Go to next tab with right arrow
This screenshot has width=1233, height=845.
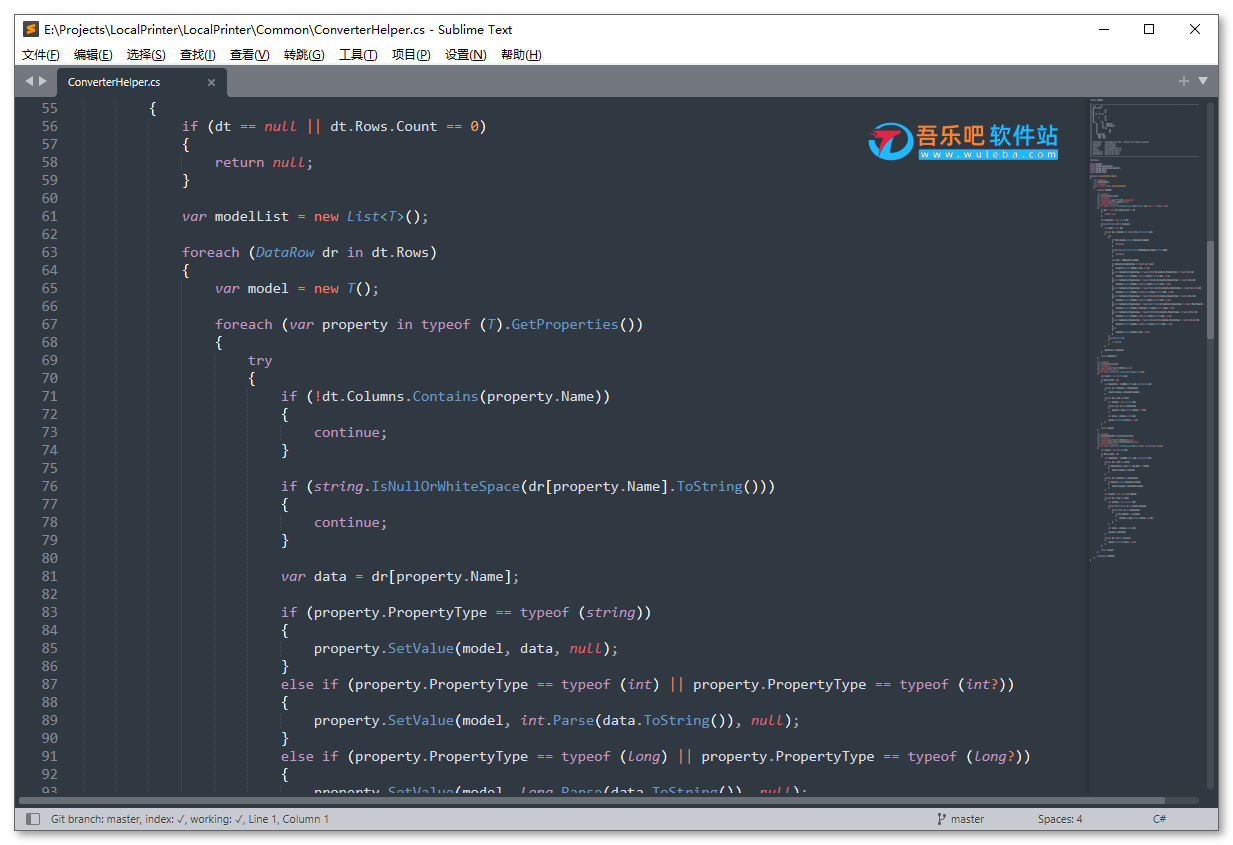point(43,81)
